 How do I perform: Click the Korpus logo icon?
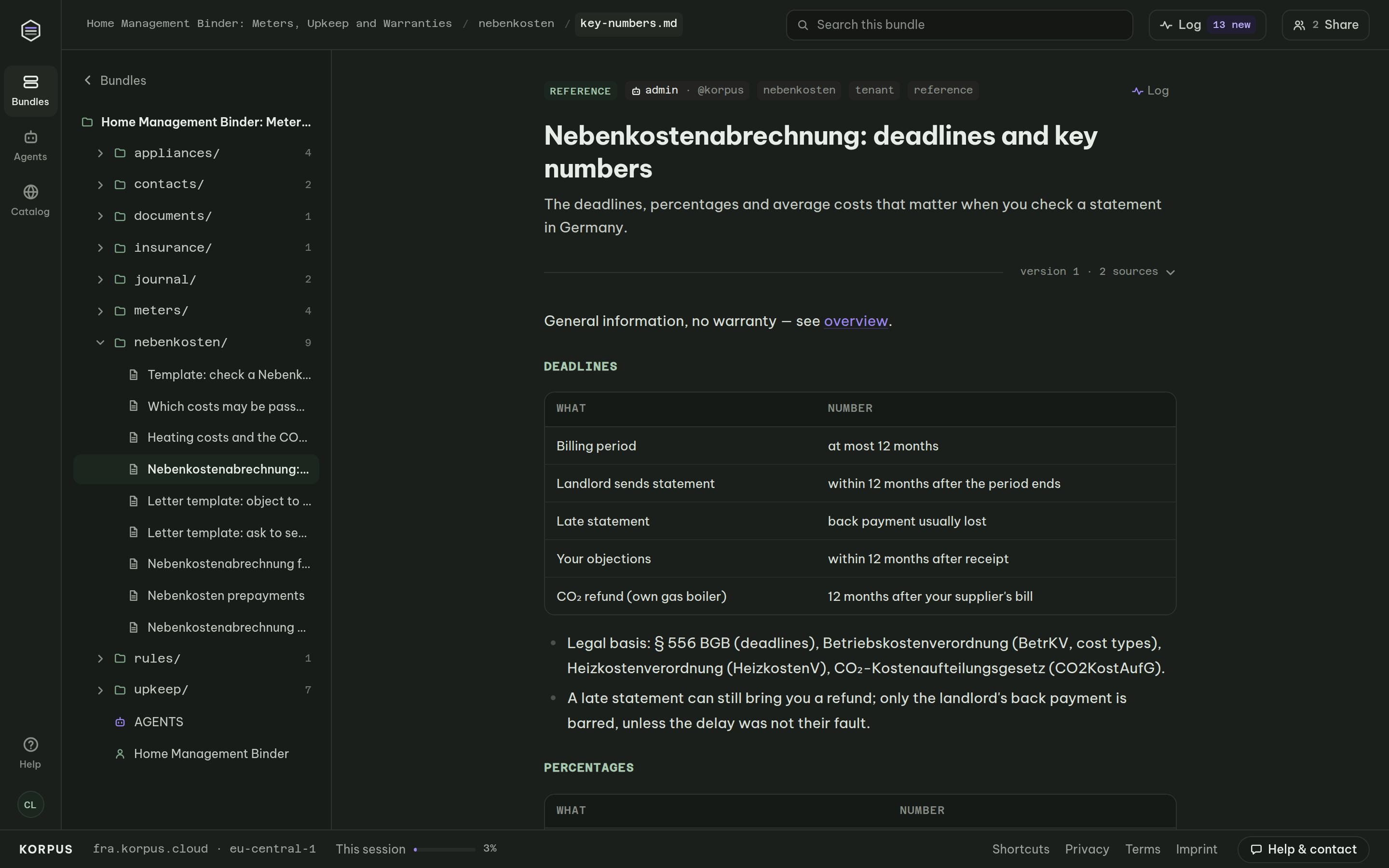coord(30,30)
